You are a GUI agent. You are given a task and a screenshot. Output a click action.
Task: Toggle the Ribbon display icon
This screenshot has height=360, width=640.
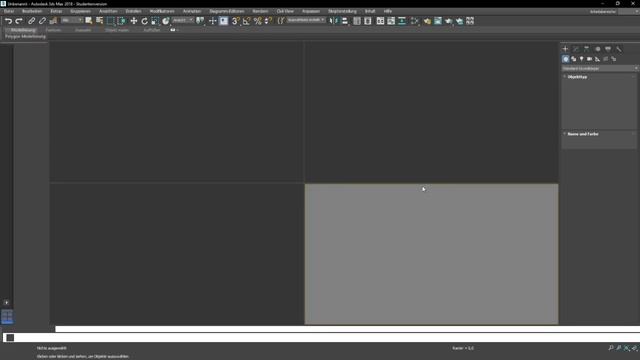pyautogui.click(x=380, y=21)
